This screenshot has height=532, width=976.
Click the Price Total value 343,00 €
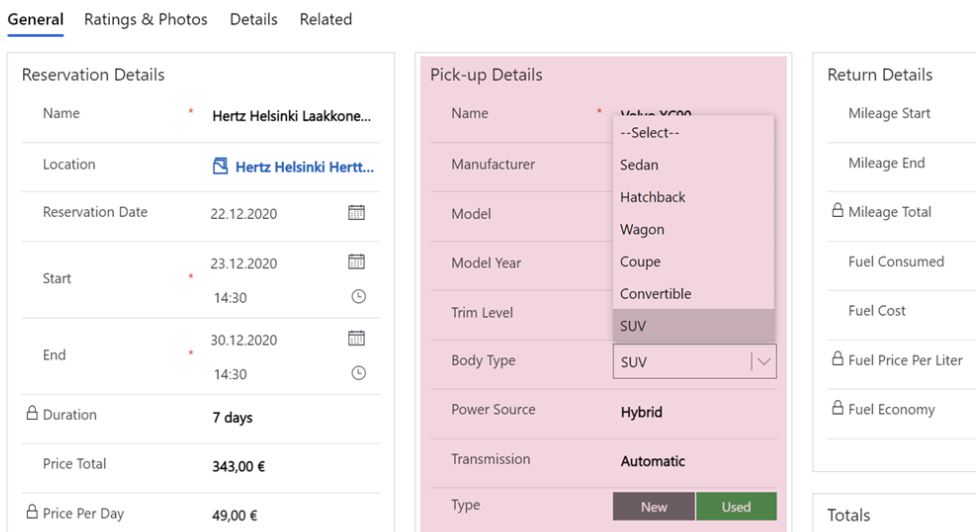(x=238, y=466)
